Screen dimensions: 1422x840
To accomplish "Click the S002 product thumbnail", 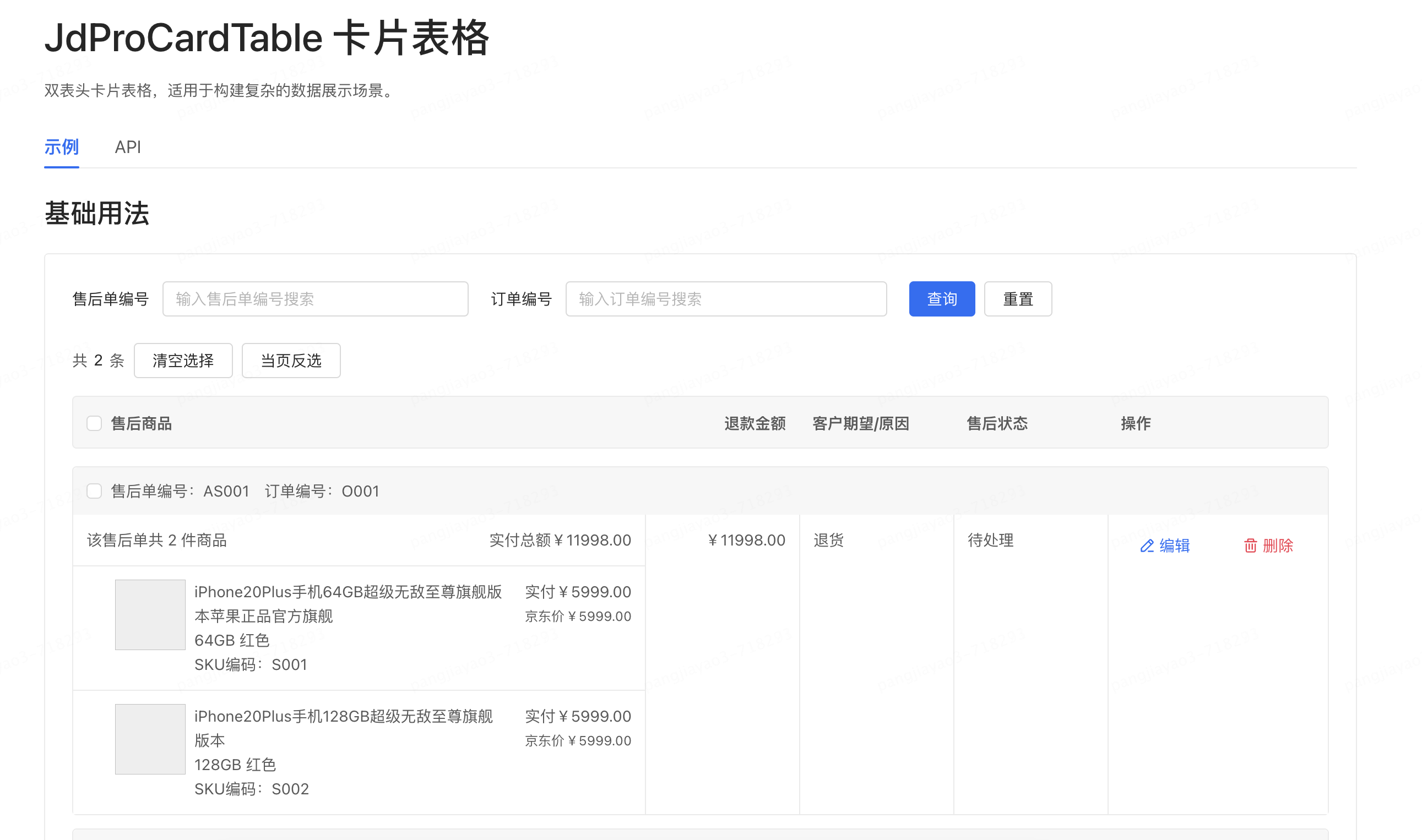I will click(x=150, y=739).
